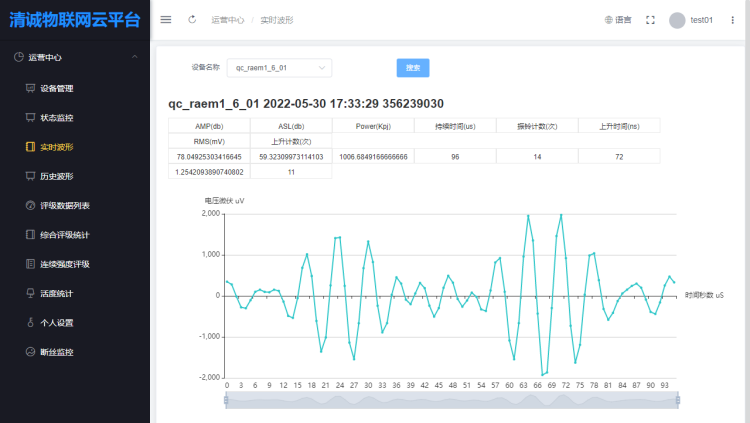Click the 实时波形 breadcrumb
Viewport: 750px width, 423px height.
pyautogui.click(x=276, y=20)
